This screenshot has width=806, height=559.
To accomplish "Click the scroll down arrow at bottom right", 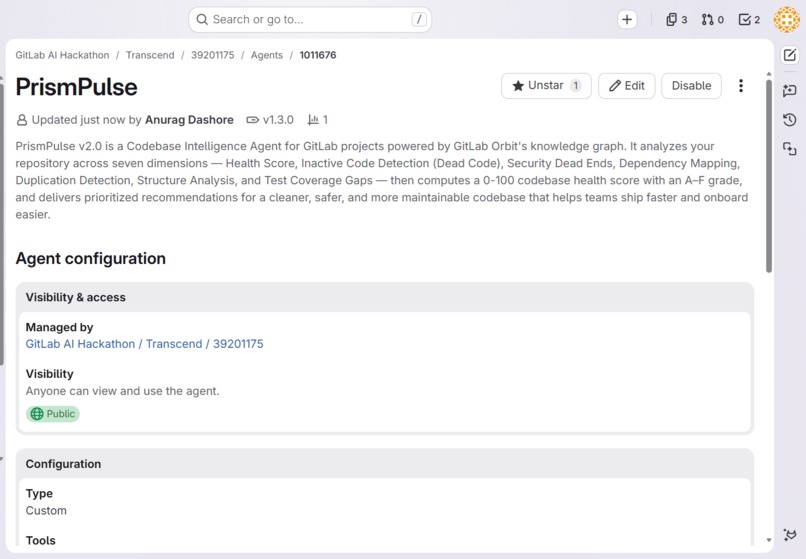I will 769,540.
